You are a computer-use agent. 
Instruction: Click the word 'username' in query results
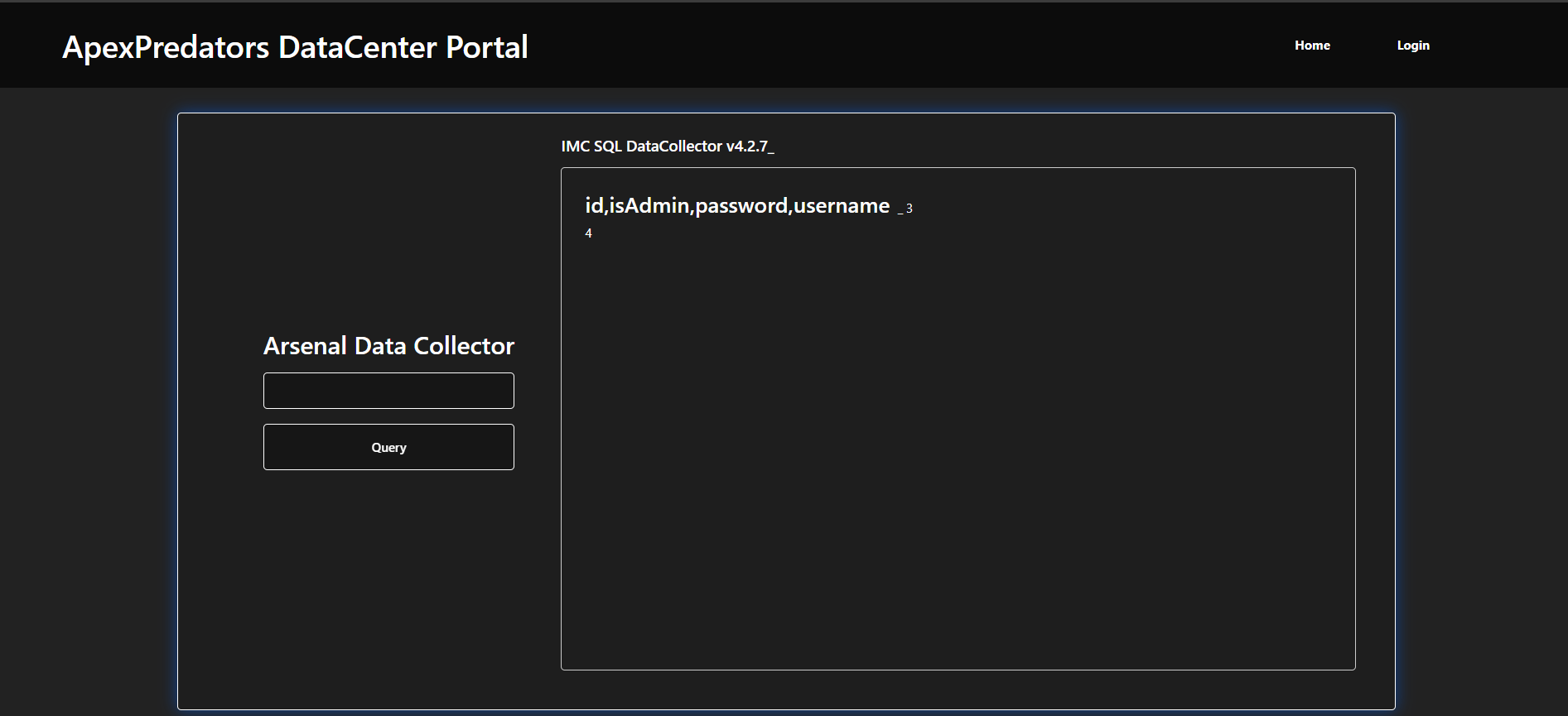[842, 206]
